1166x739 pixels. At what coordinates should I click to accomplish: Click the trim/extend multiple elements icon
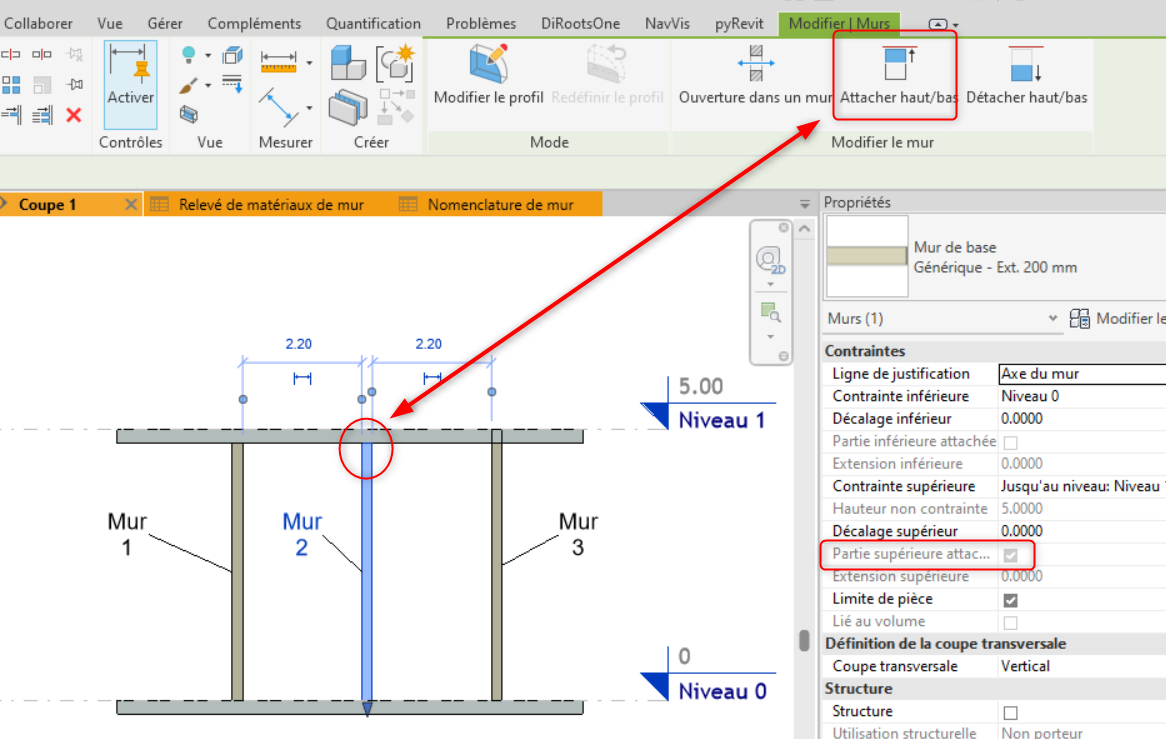pyautogui.click(x=42, y=114)
